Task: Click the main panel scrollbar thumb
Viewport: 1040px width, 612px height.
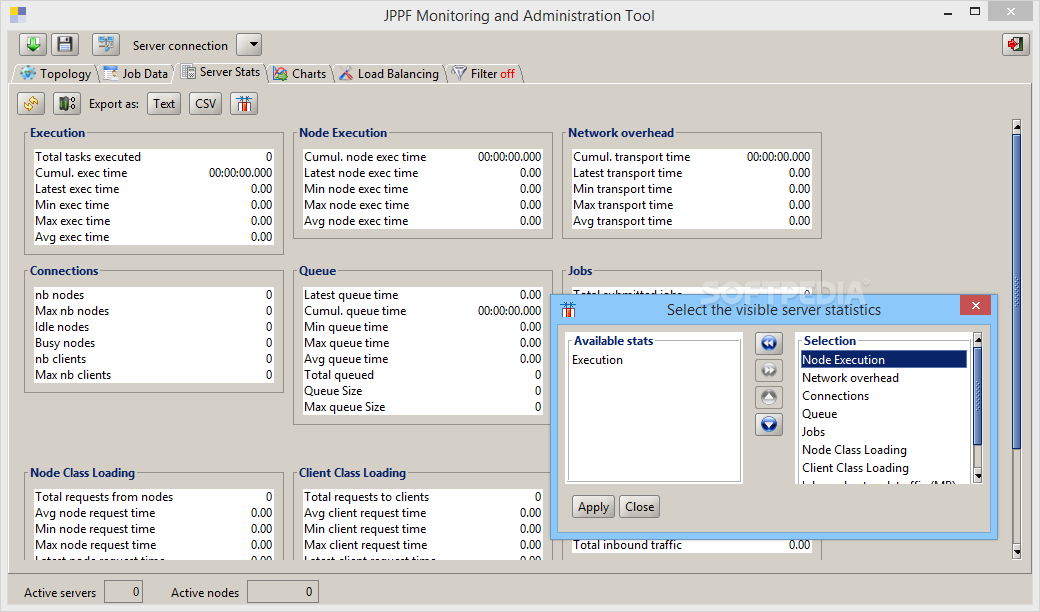Action: coord(1017,292)
